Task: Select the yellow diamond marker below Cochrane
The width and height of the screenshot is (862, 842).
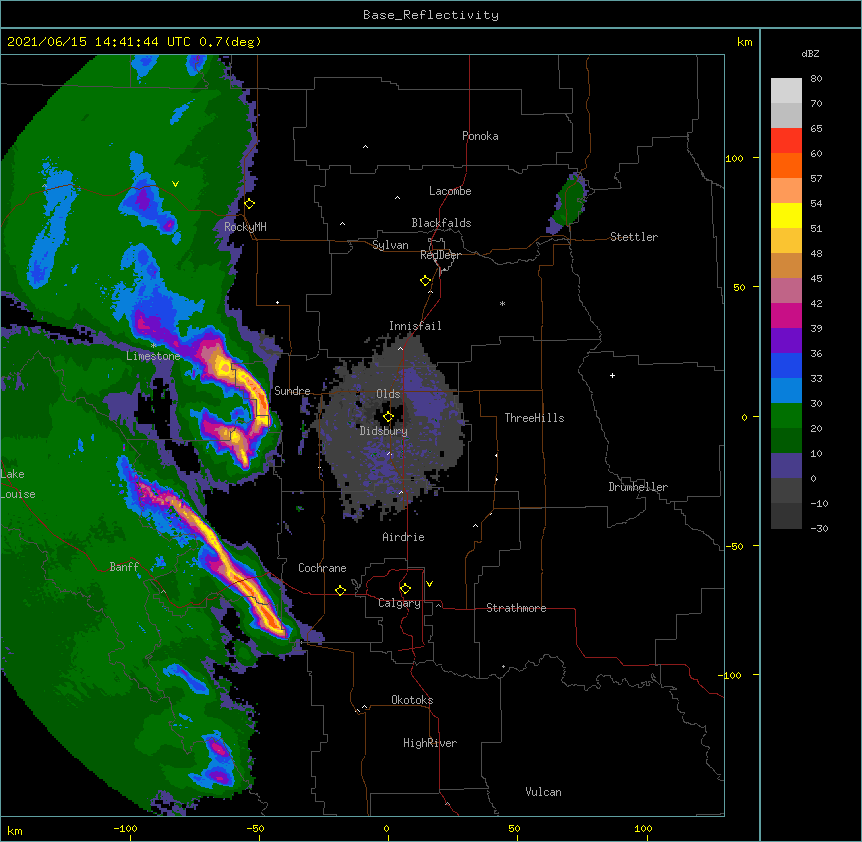Action: (340, 590)
